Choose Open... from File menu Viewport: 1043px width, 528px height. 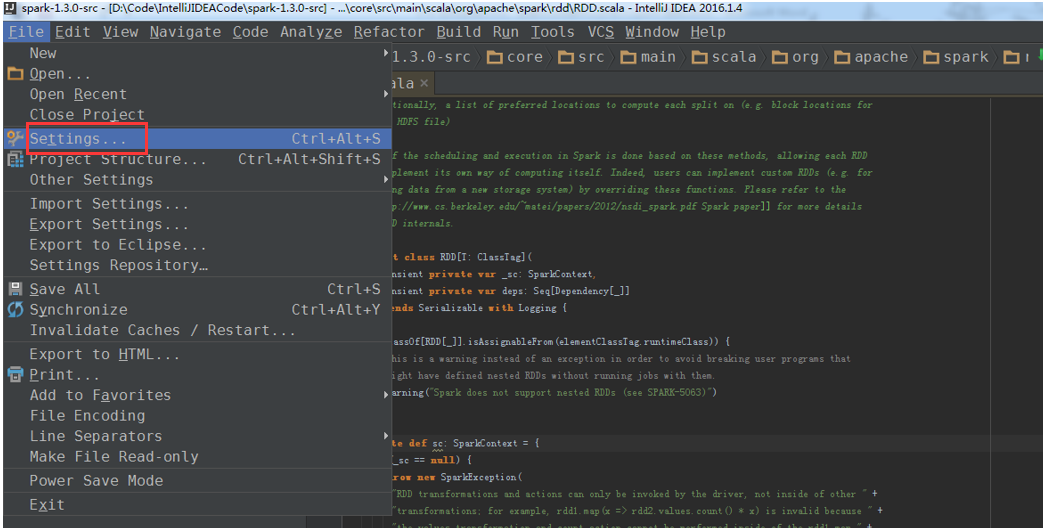point(198,74)
